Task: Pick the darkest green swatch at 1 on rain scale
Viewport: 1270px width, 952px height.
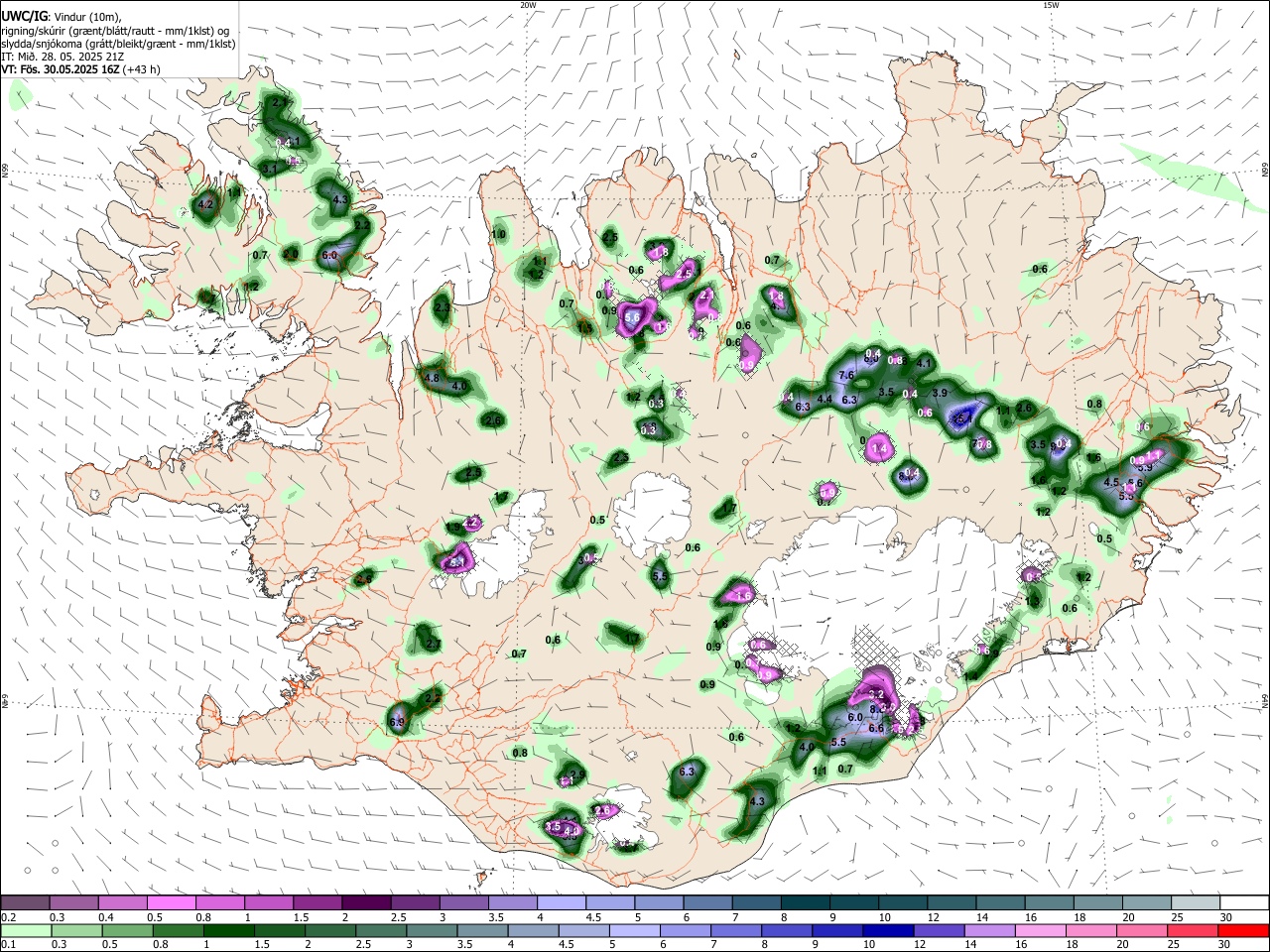Action: pyautogui.click(x=228, y=930)
